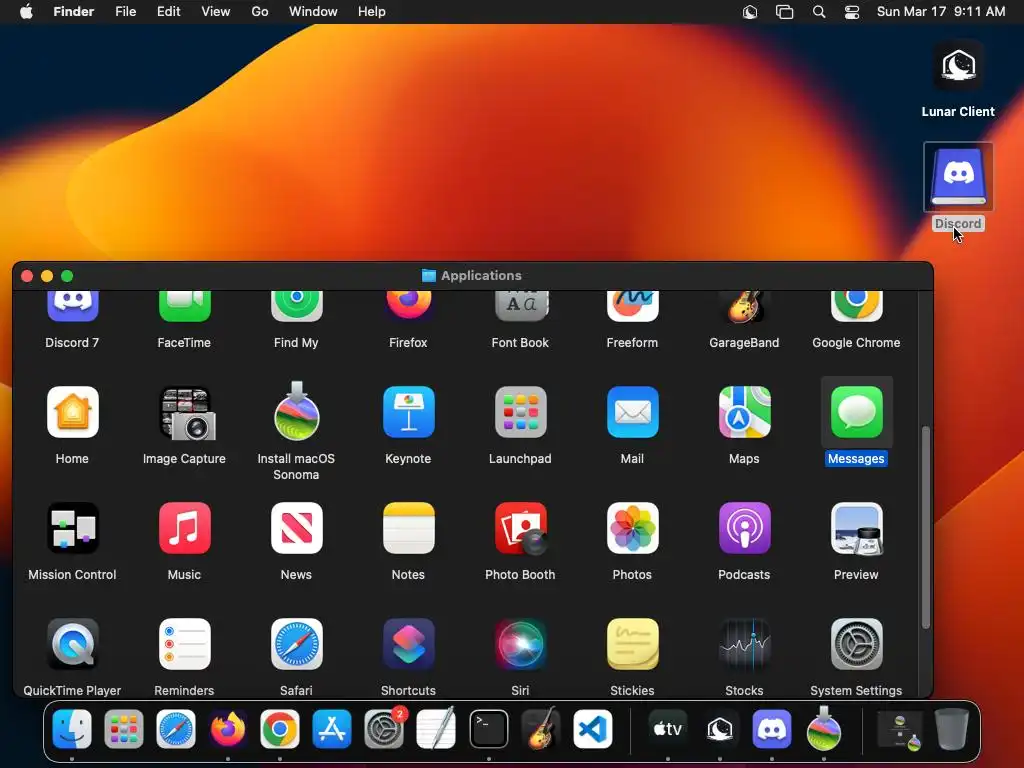1024x768 pixels.
Task: Click the Applications window vertical scrollbar
Action: pos(925,528)
